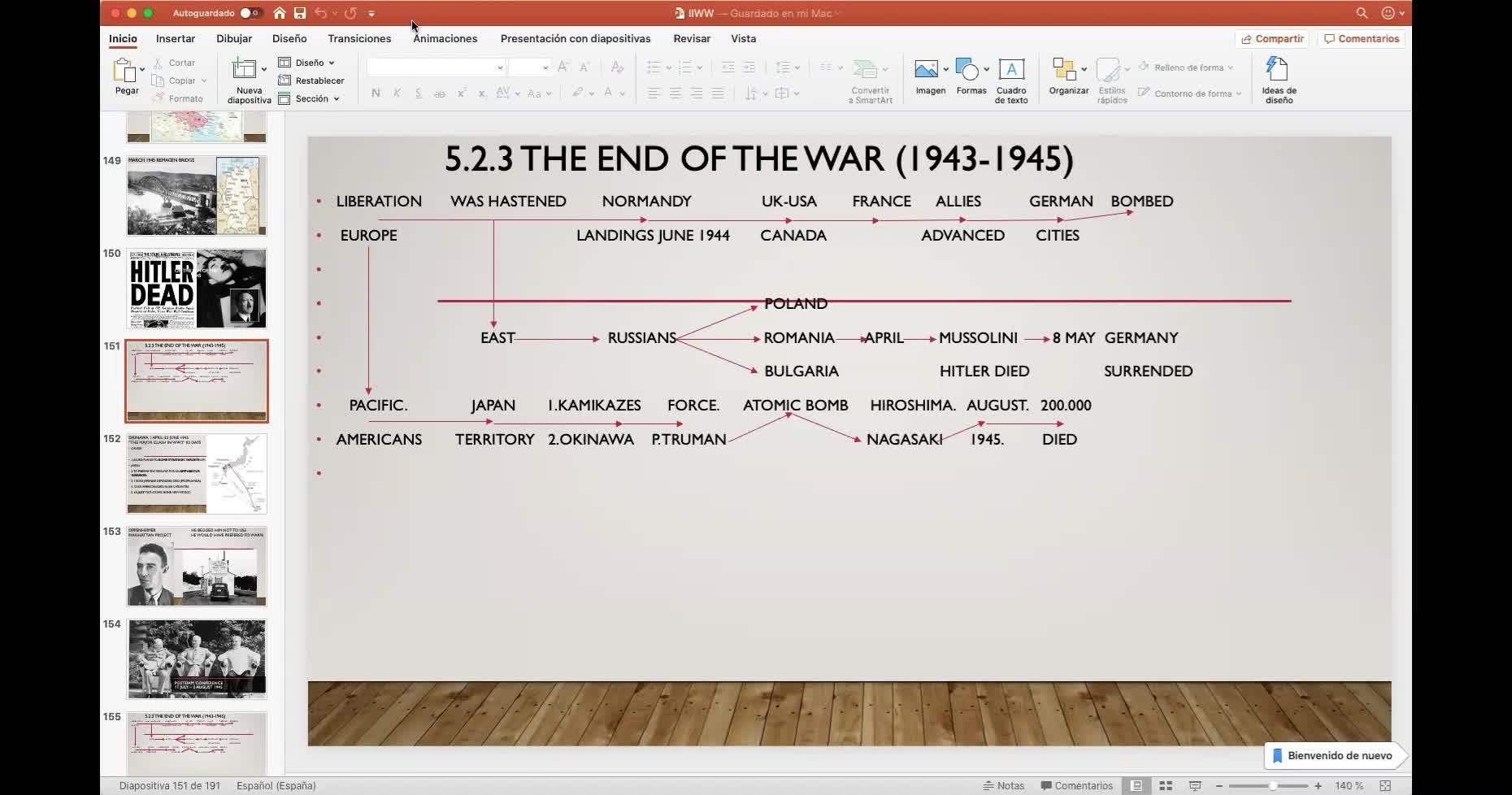Align text to the left

point(654,93)
